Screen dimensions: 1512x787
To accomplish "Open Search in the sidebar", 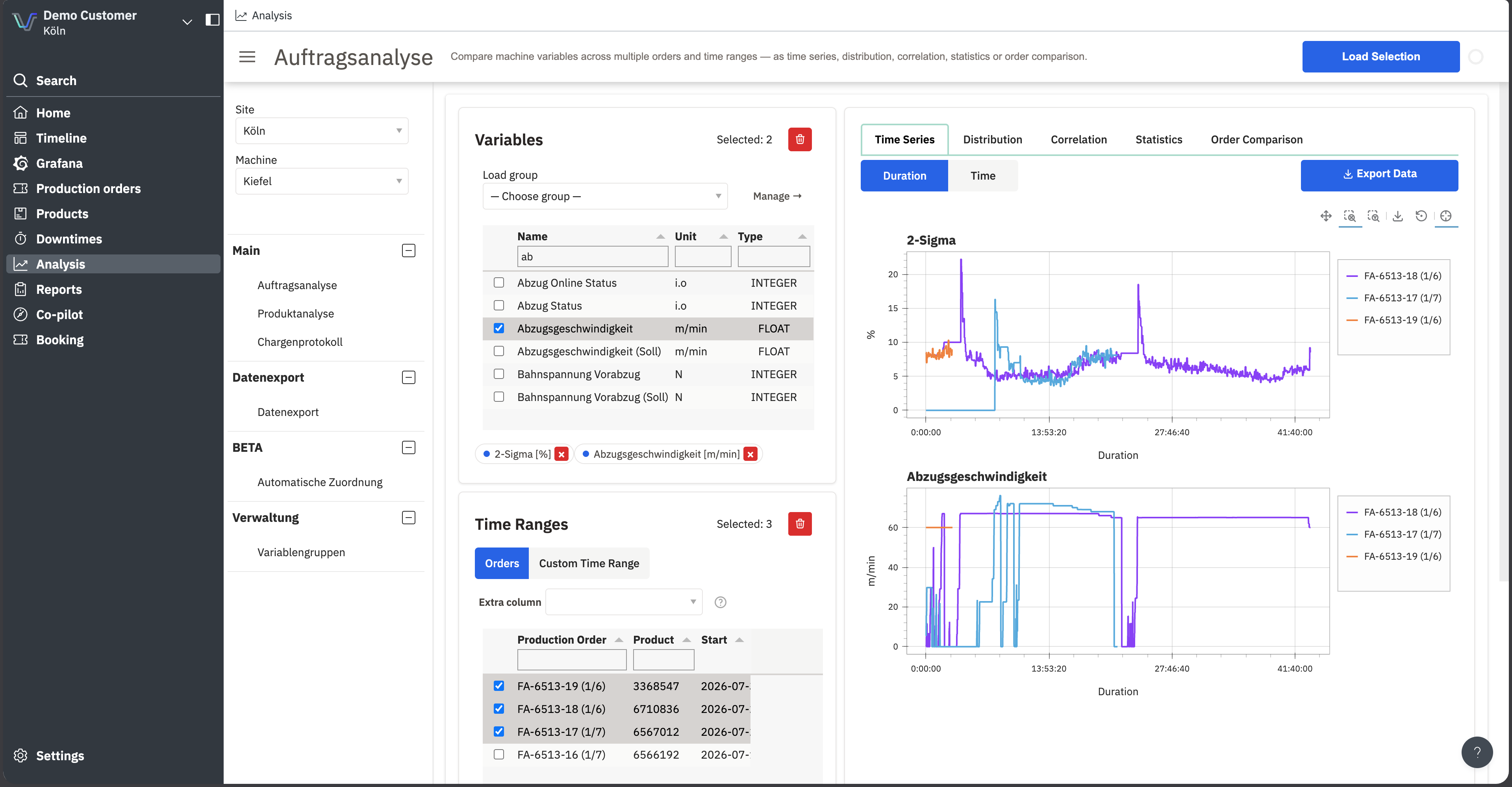I will tap(113, 80).
